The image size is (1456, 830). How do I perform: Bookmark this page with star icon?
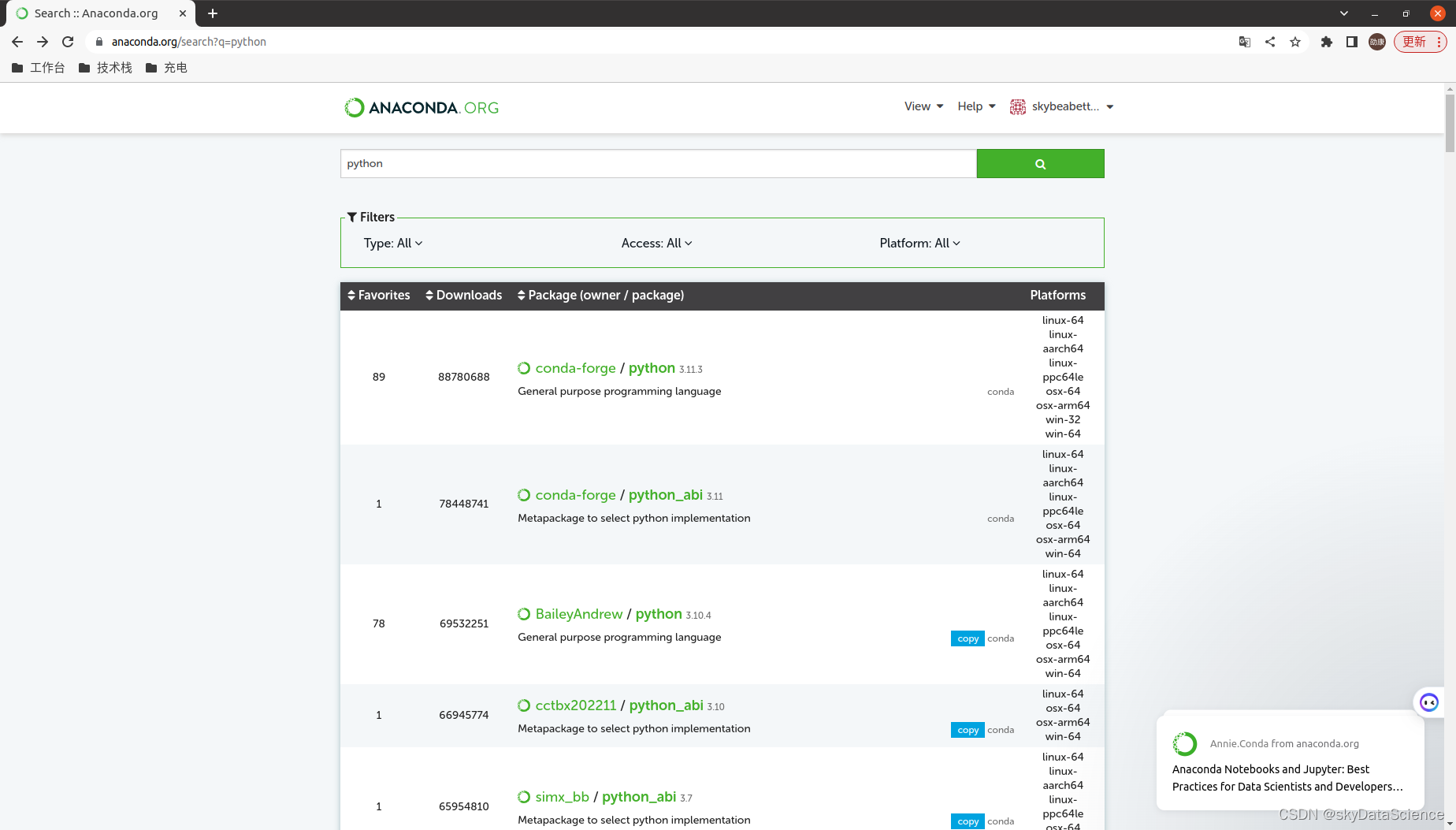tap(1295, 42)
